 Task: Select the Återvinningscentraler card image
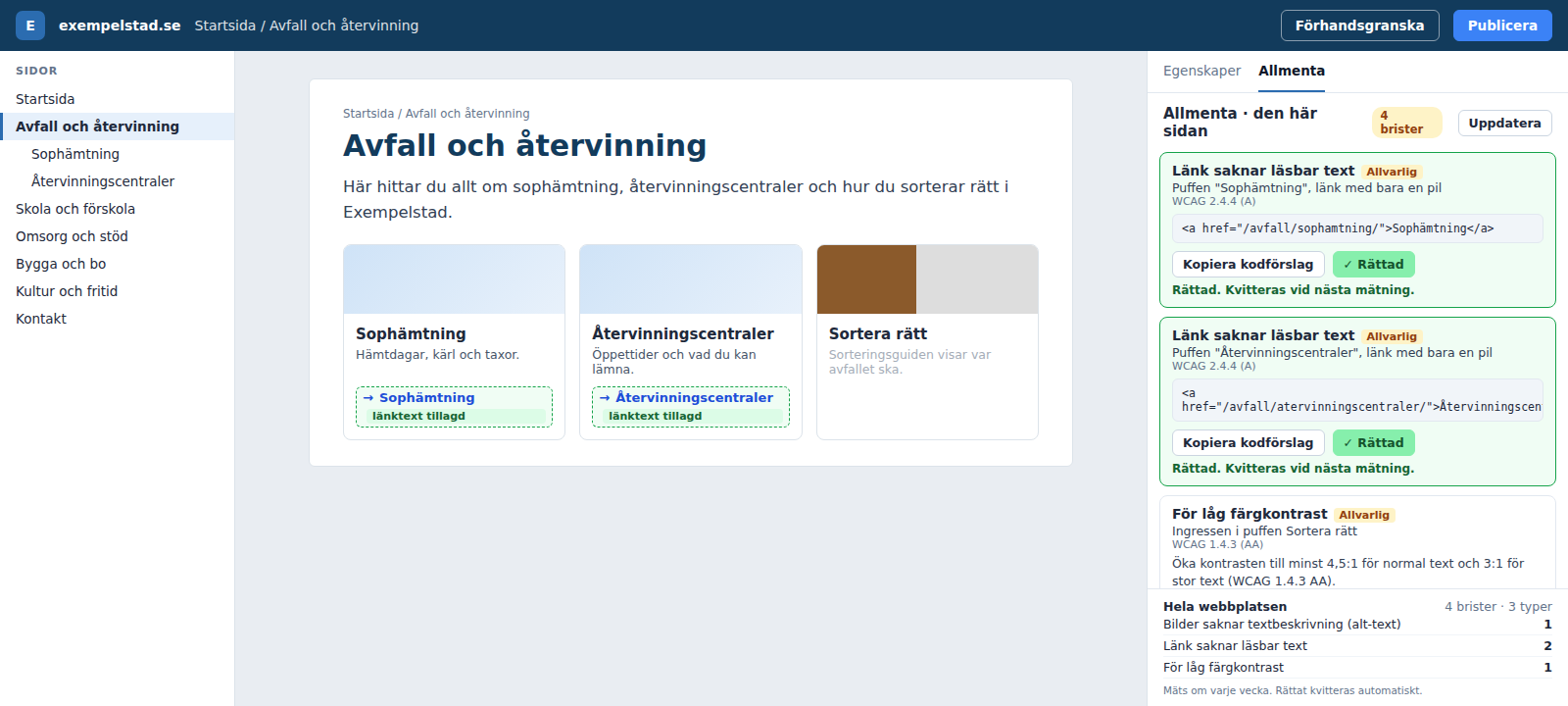(691, 279)
